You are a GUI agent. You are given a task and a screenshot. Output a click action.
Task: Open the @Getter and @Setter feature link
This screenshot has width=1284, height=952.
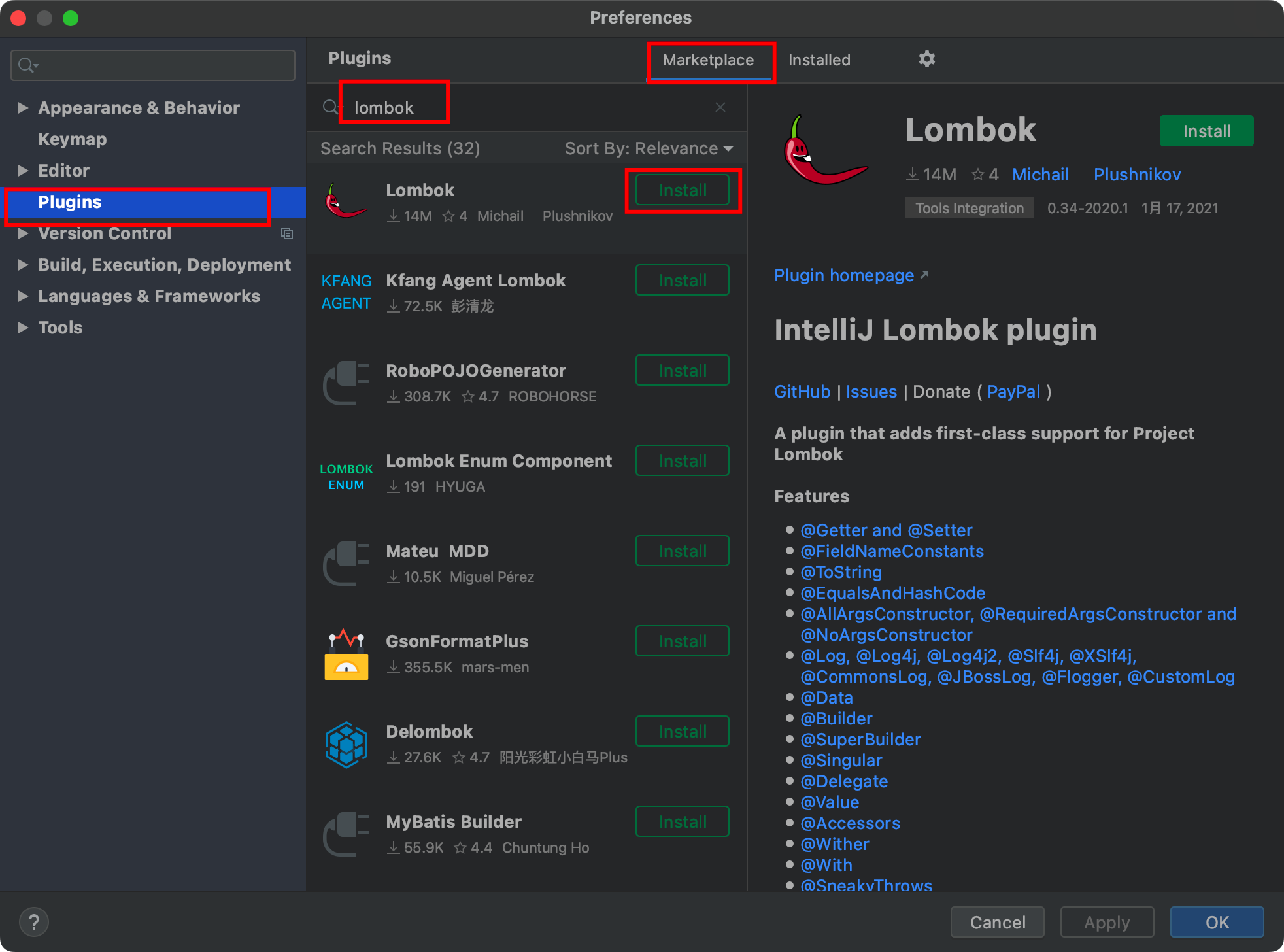tap(887, 530)
